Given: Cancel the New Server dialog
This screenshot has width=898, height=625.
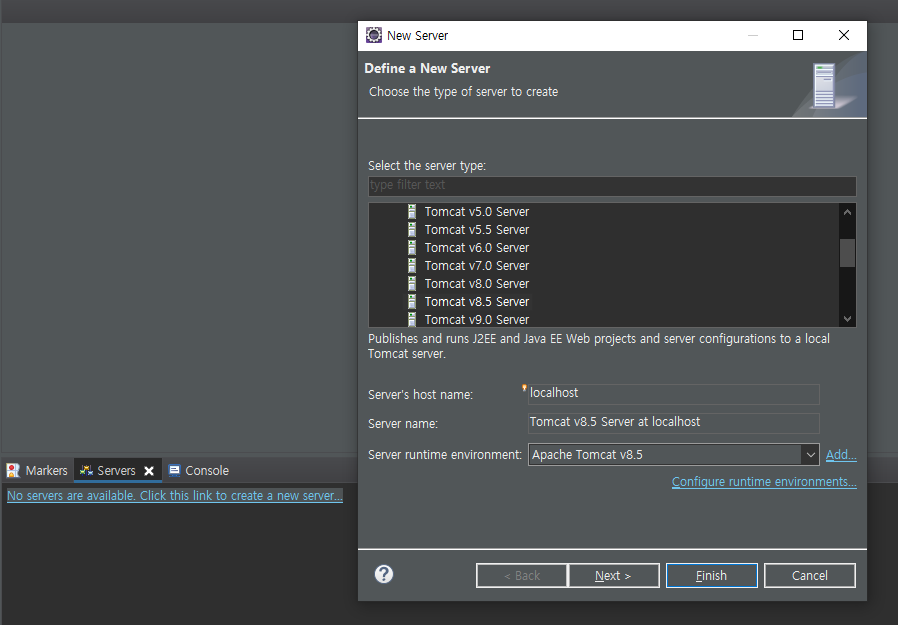Looking at the screenshot, I should pyautogui.click(x=809, y=575).
